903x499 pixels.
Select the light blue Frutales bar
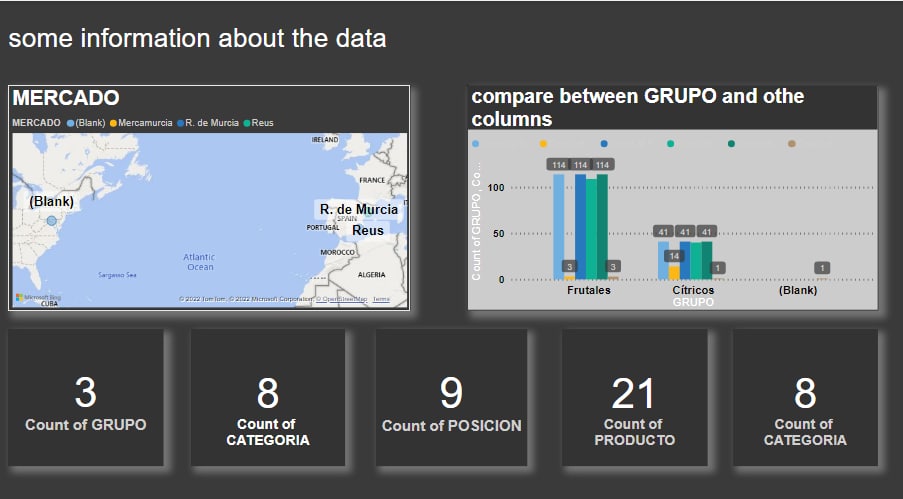(x=559, y=227)
